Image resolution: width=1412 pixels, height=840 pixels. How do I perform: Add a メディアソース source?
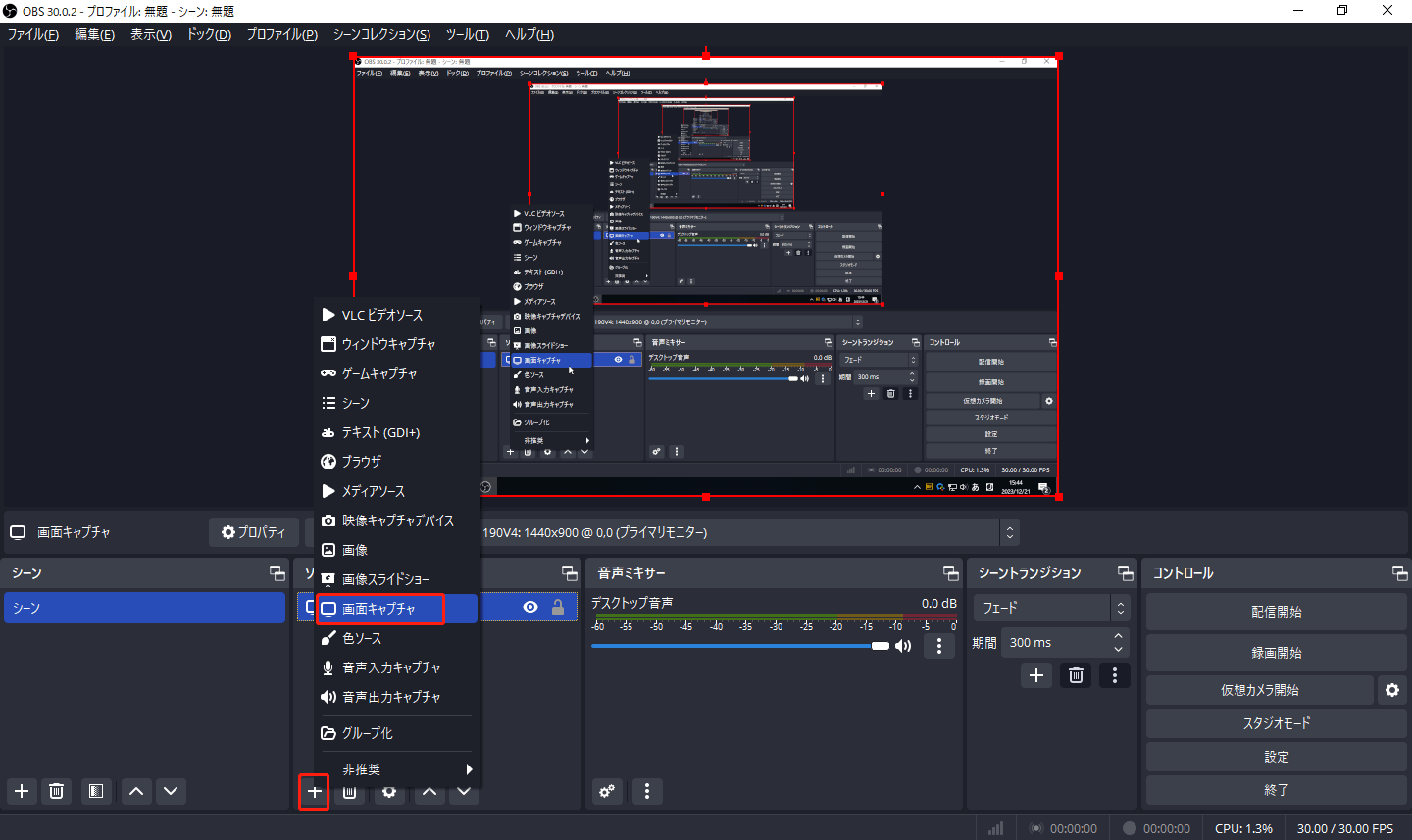click(x=397, y=491)
